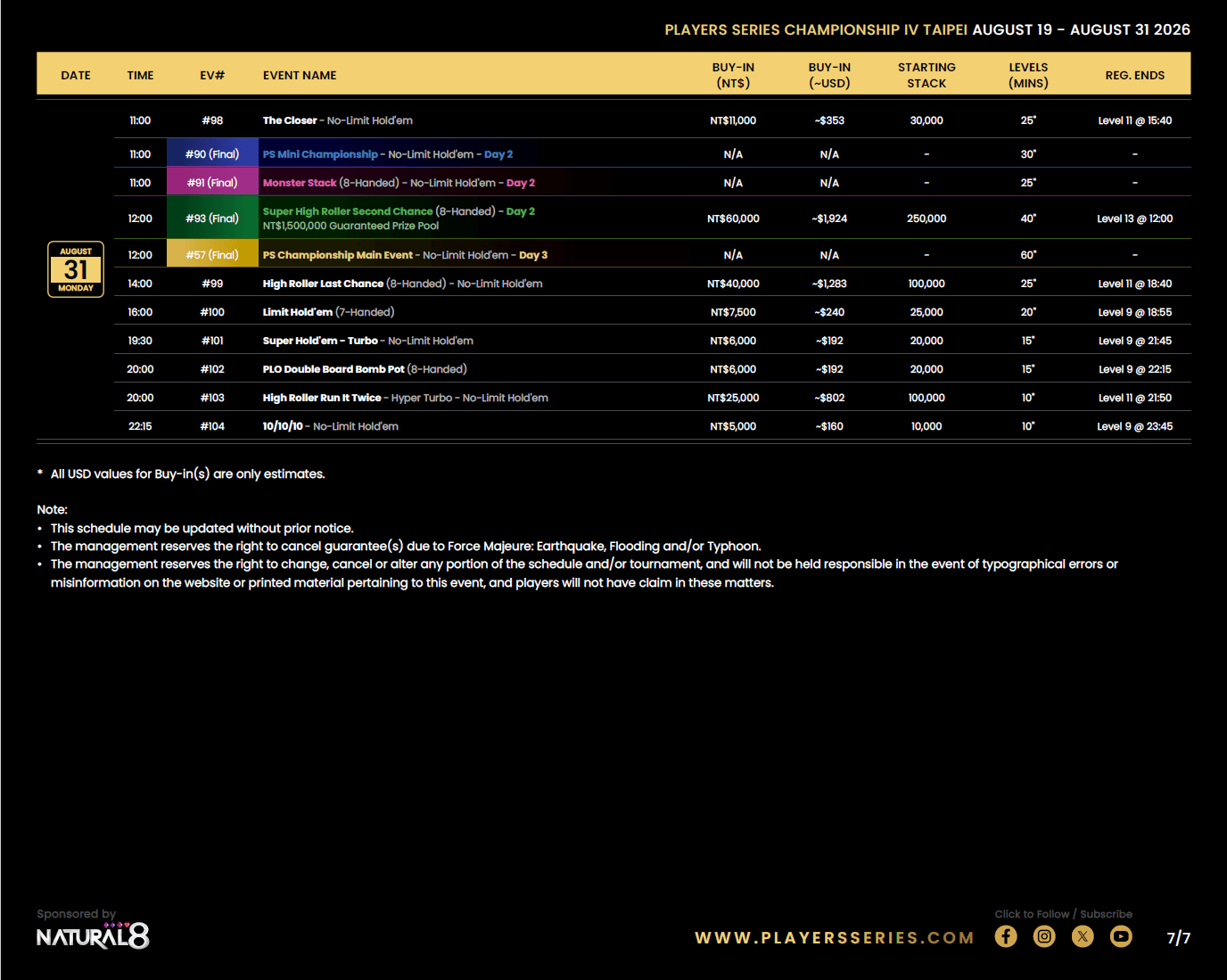Image resolution: width=1227 pixels, height=980 pixels.
Task: Click 'Level 11 @ 18:40' registration end
Action: [1135, 284]
